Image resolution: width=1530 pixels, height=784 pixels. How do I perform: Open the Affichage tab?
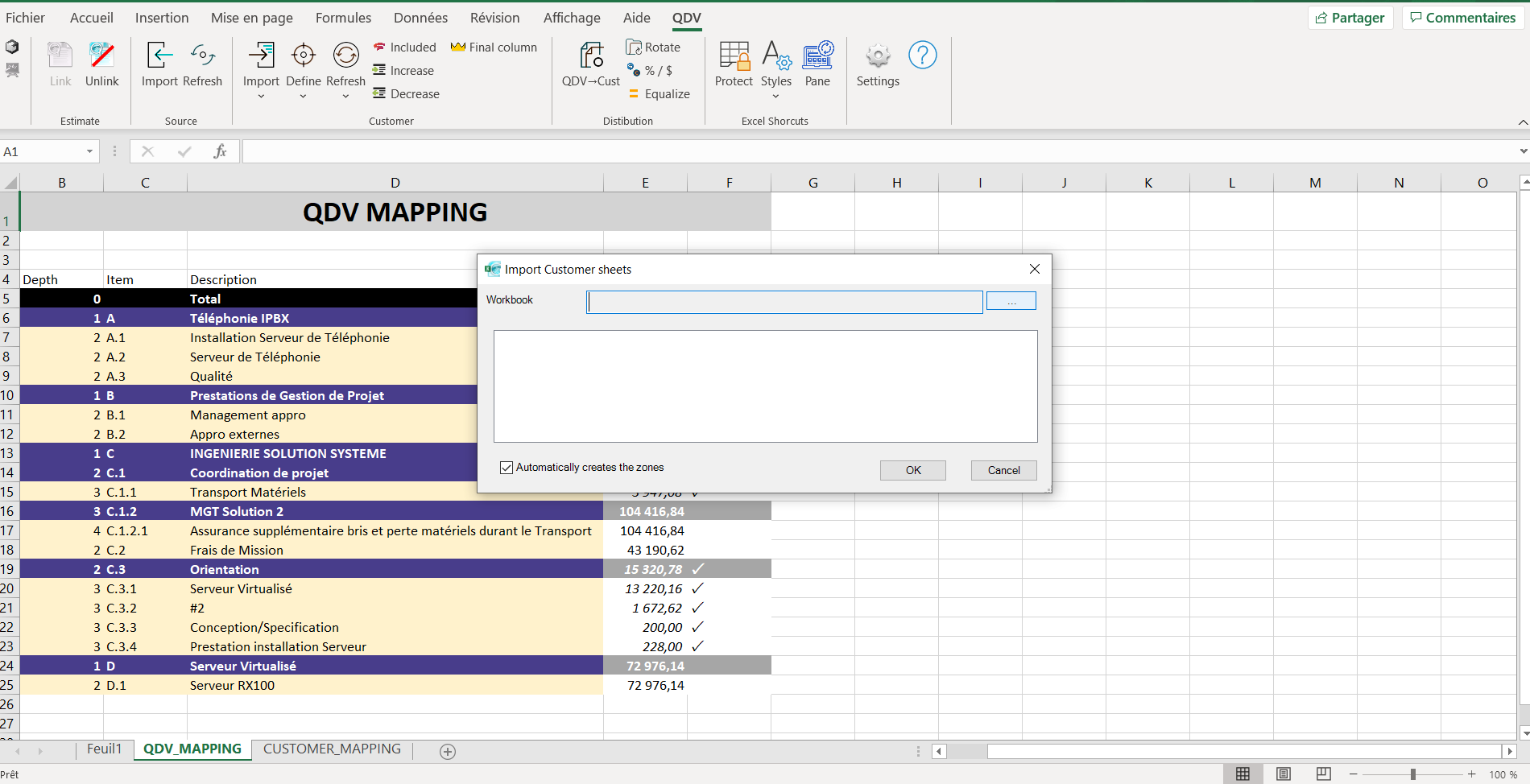(572, 18)
